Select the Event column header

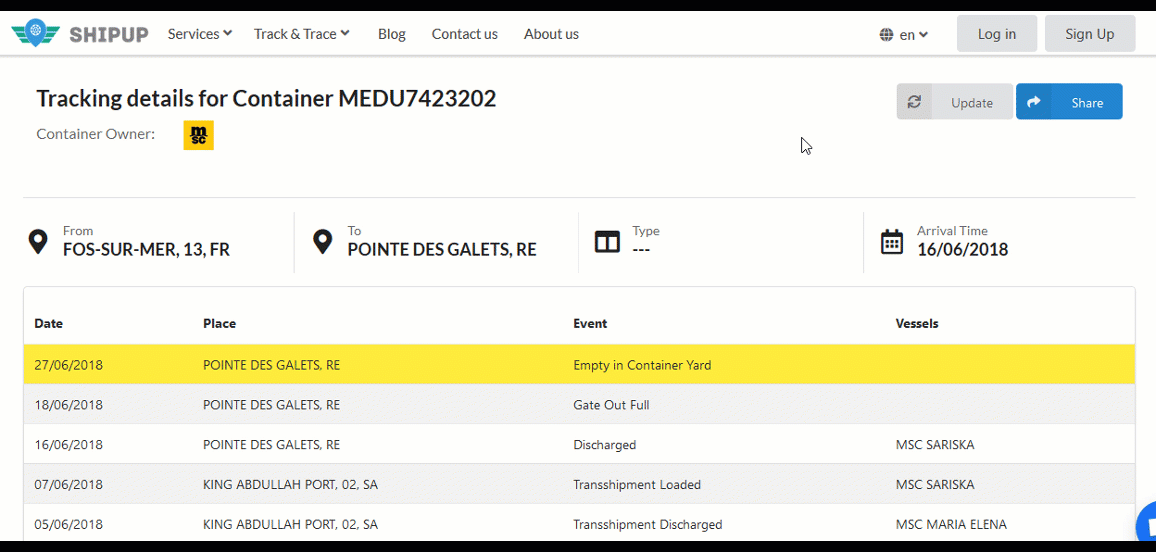(590, 324)
